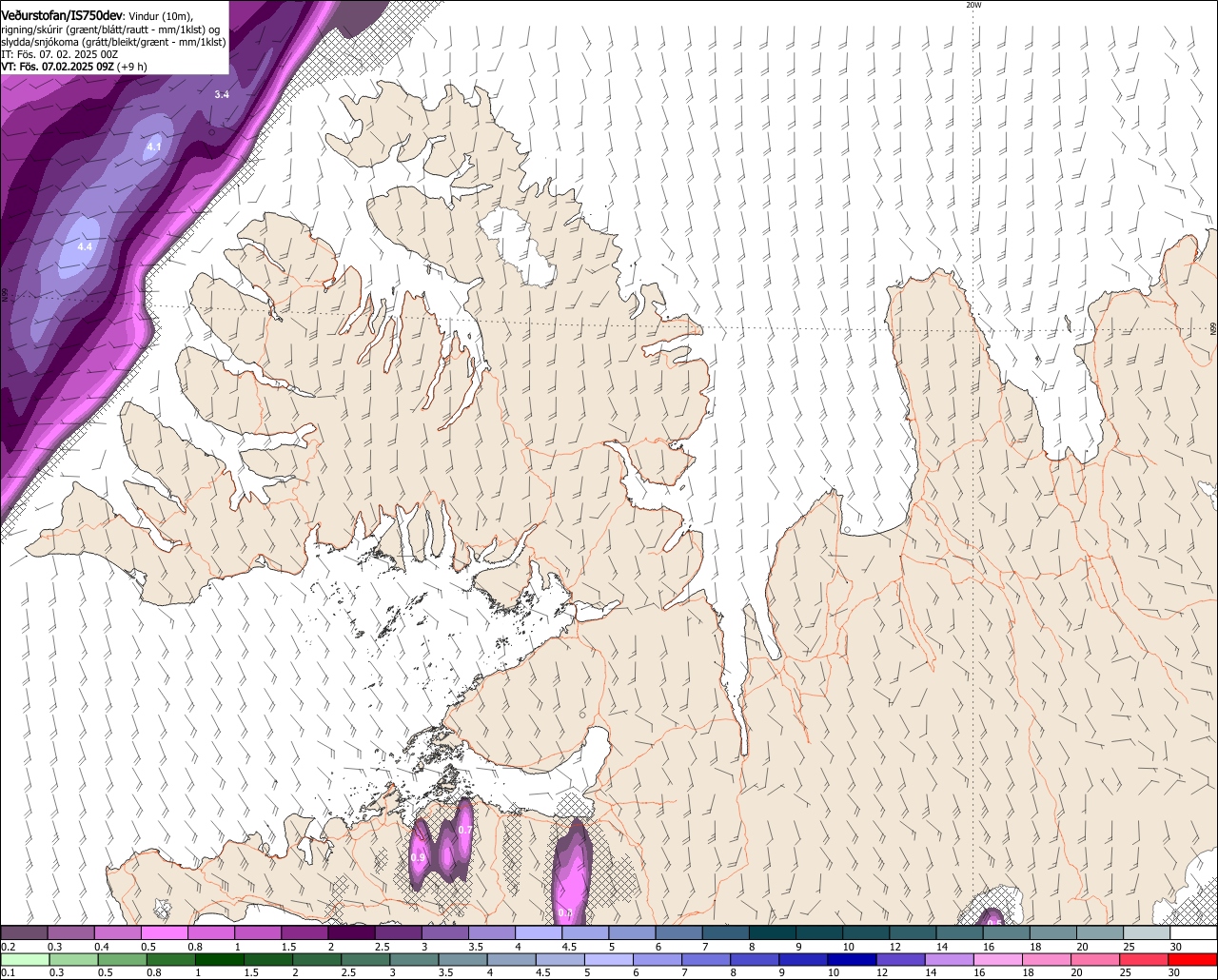
Task: Click the 0.2 label in upper legend row
Action: coord(9,947)
